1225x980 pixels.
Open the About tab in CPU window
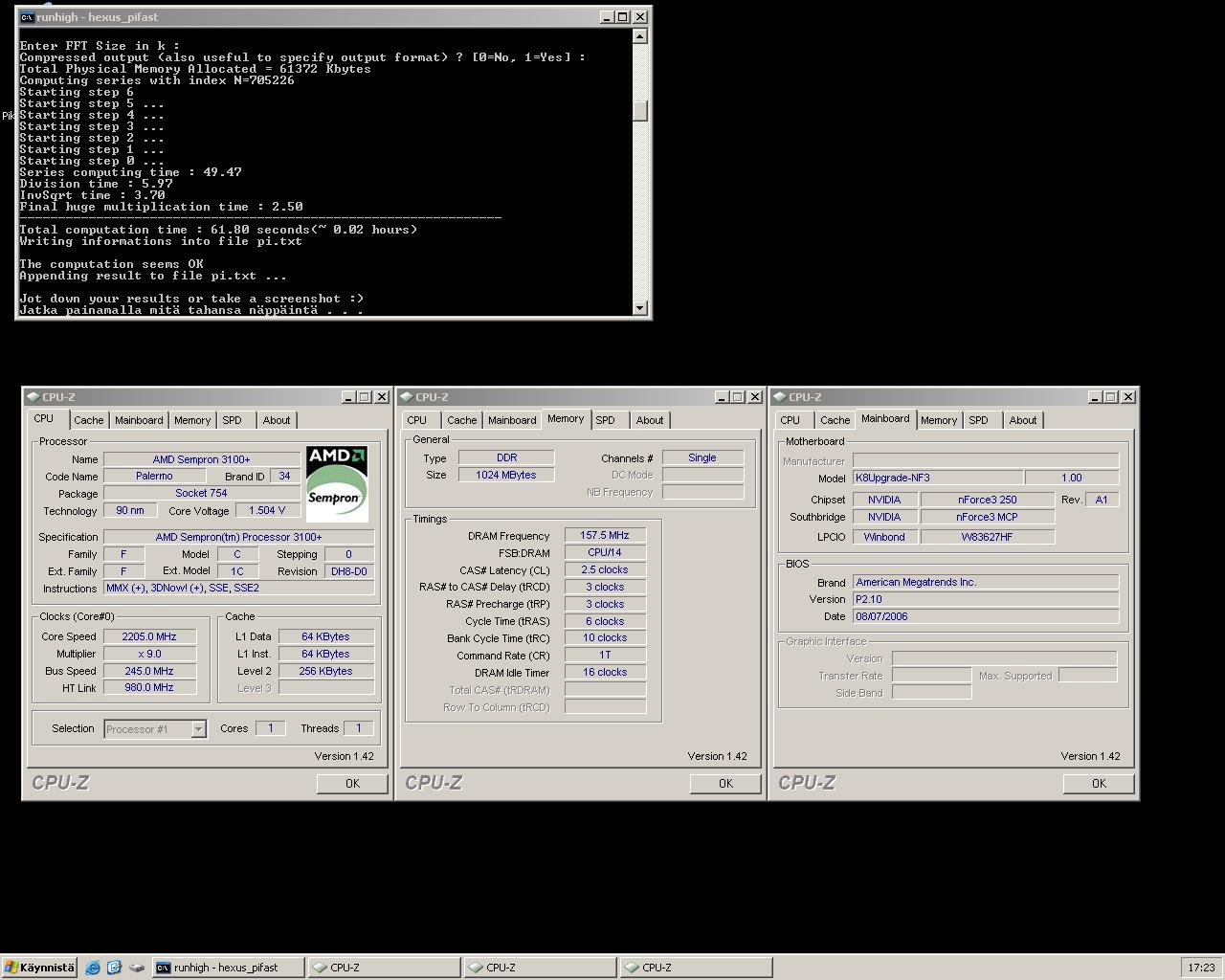tap(277, 420)
